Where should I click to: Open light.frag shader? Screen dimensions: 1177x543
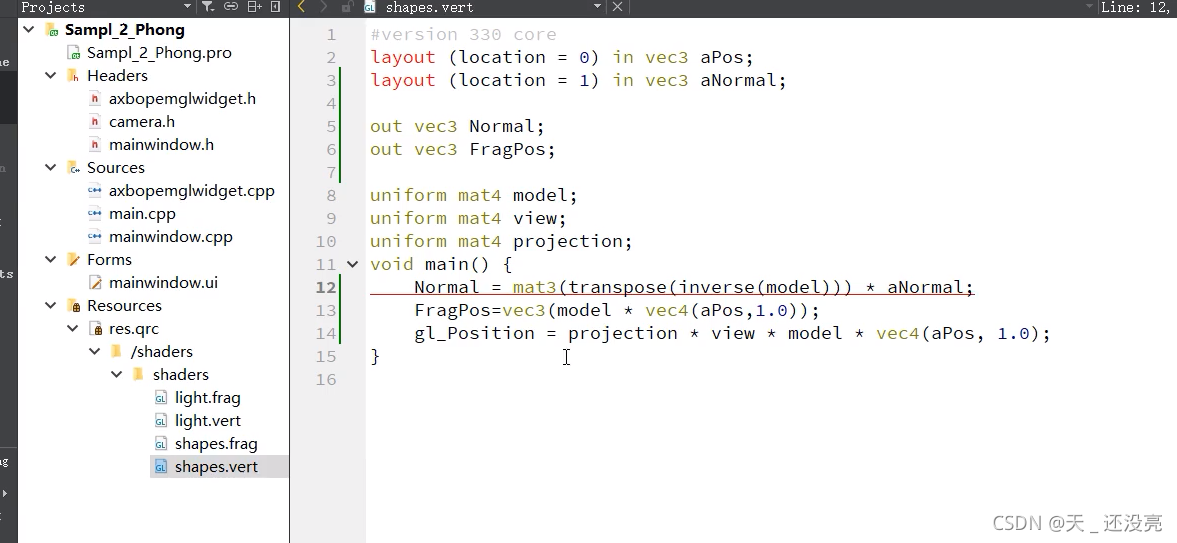pos(208,397)
